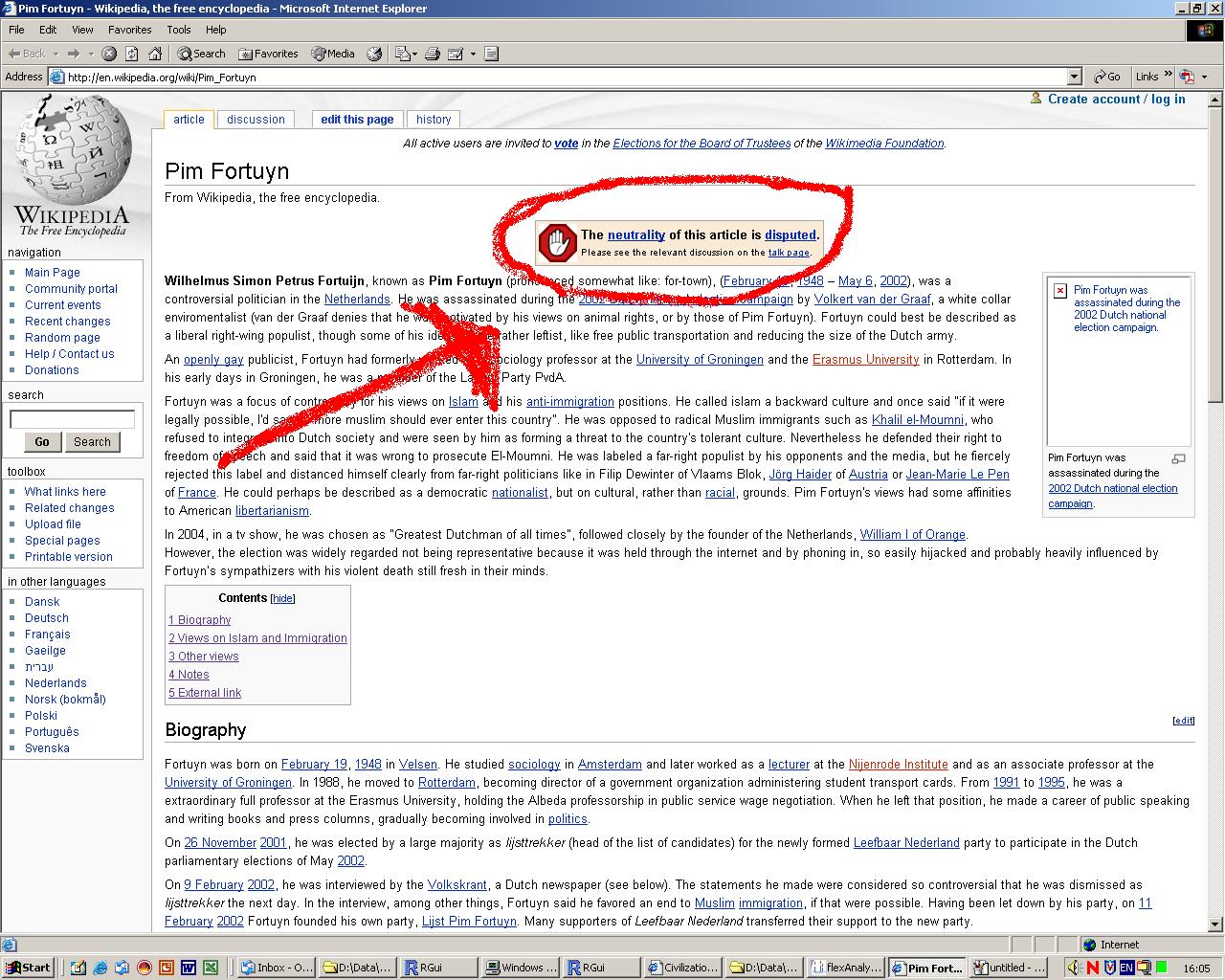Screen dimensions: 1225x980
Task: Launch Word from Quick Launch
Action: coord(189,968)
